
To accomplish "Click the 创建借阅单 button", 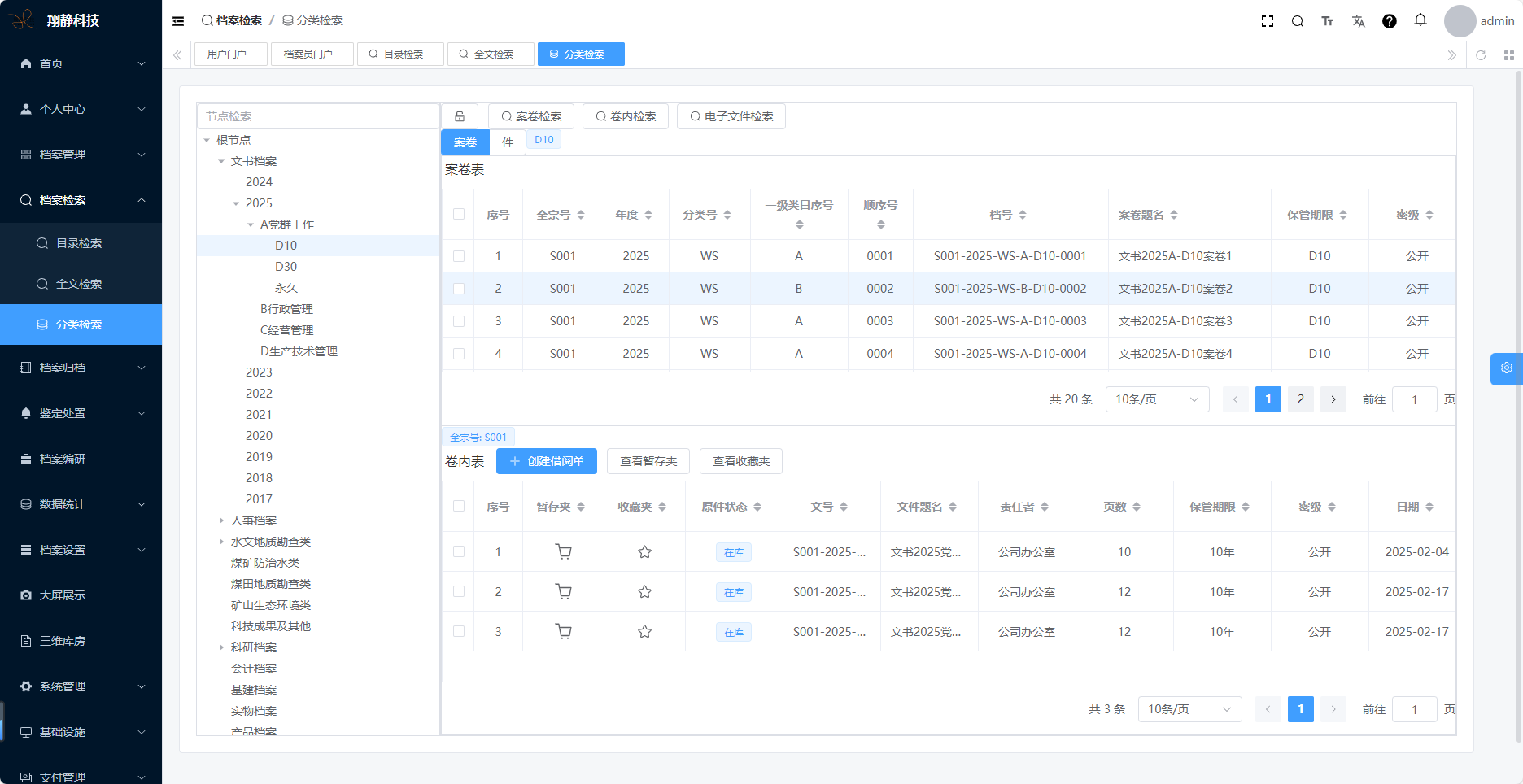I will pyautogui.click(x=546, y=461).
